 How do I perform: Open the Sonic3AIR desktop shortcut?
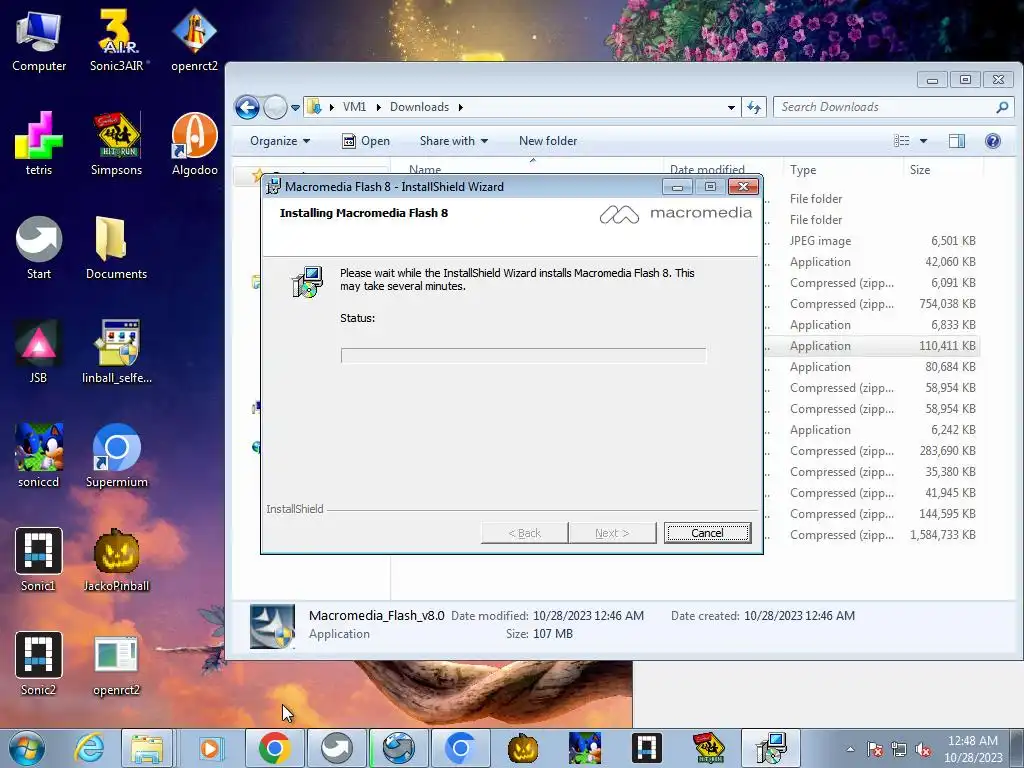(x=116, y=40)
